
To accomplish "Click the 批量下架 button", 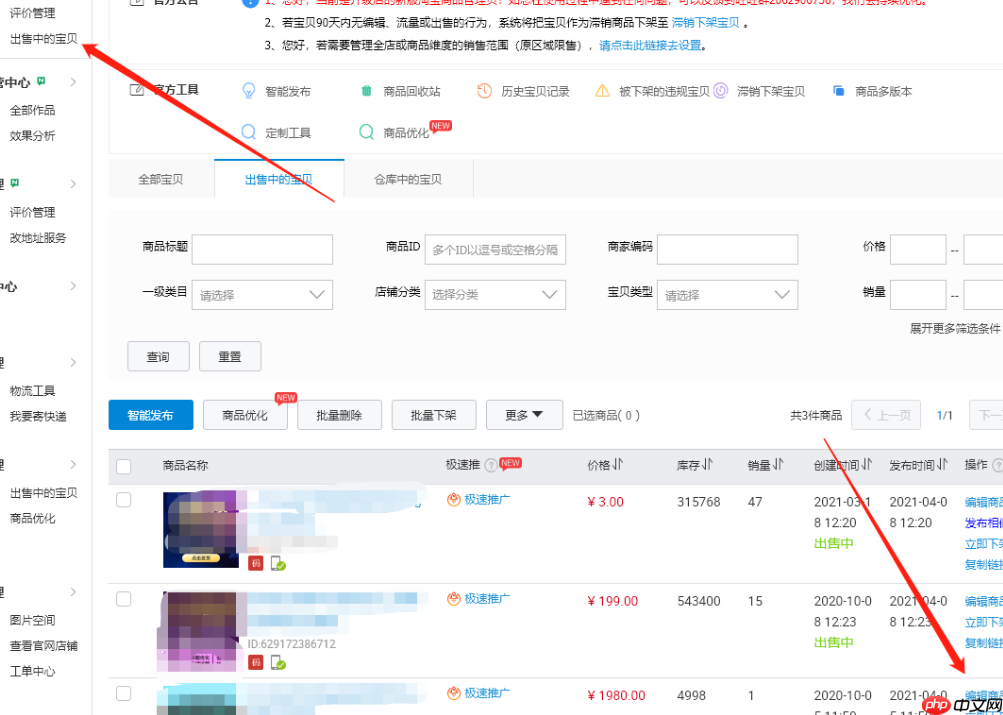I will tap(434, 415).
